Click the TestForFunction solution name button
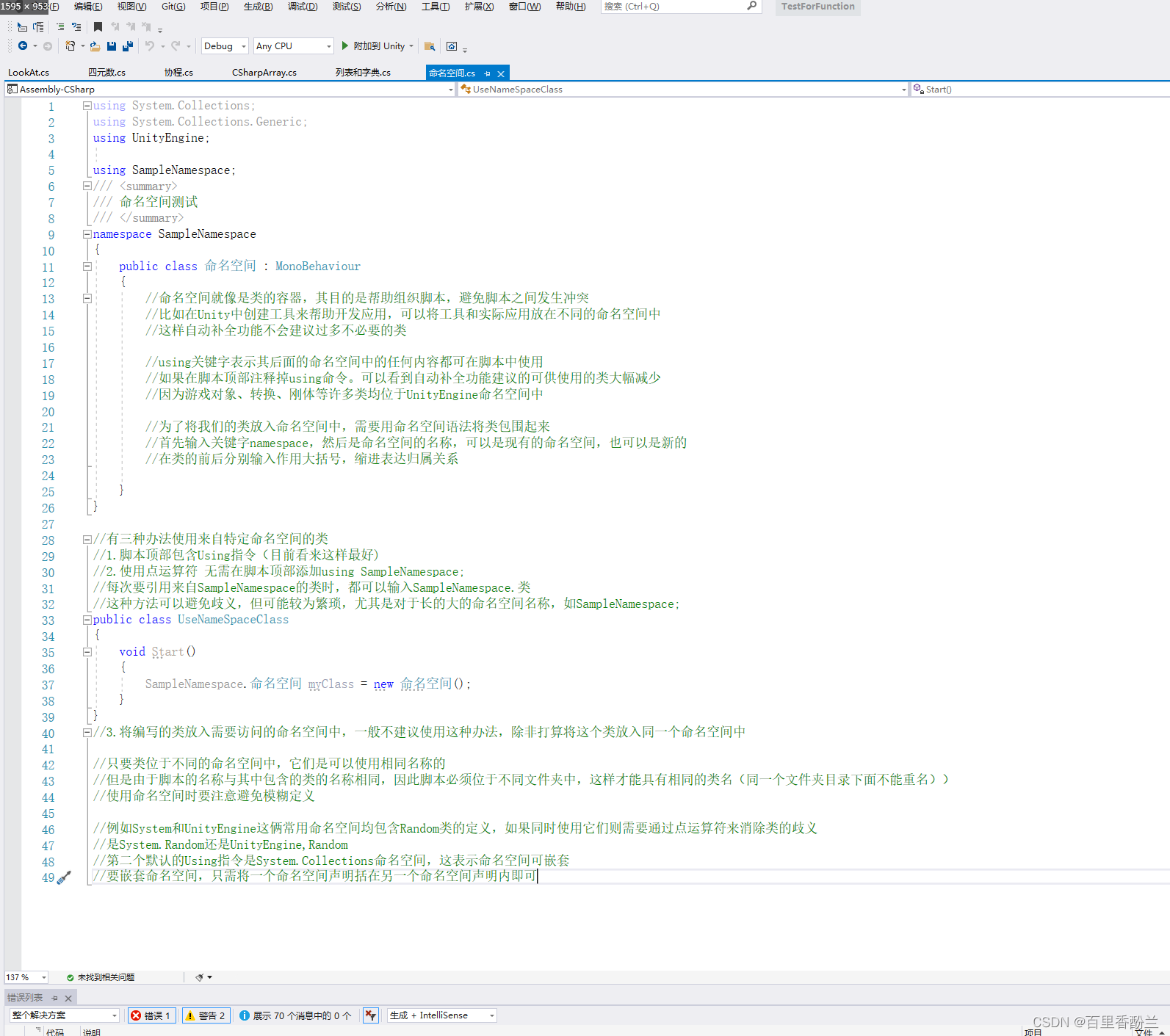Viewport: 1170px width, 1036px height. 817,7
